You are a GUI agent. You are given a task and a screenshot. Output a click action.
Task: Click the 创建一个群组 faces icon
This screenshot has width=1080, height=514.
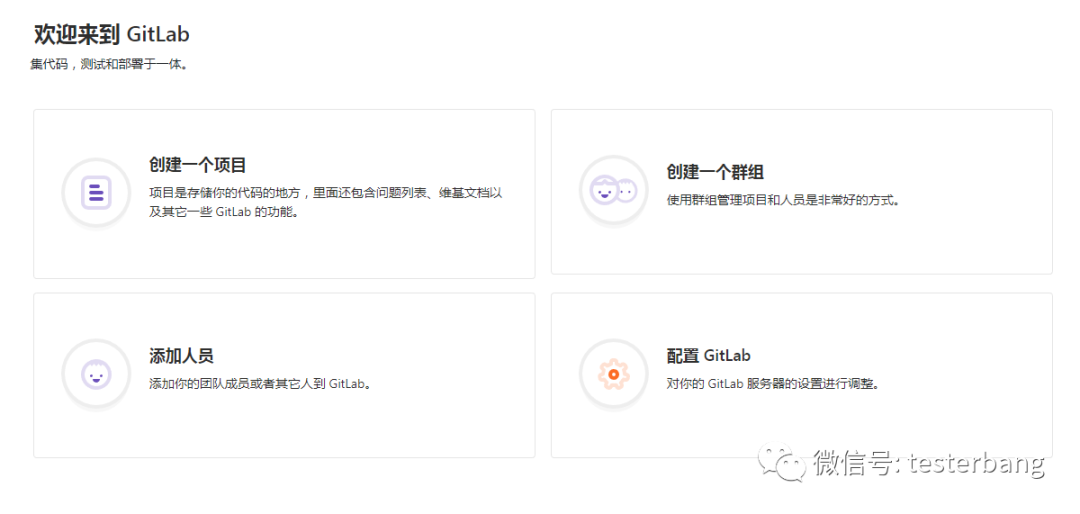[x=614, y=189]
